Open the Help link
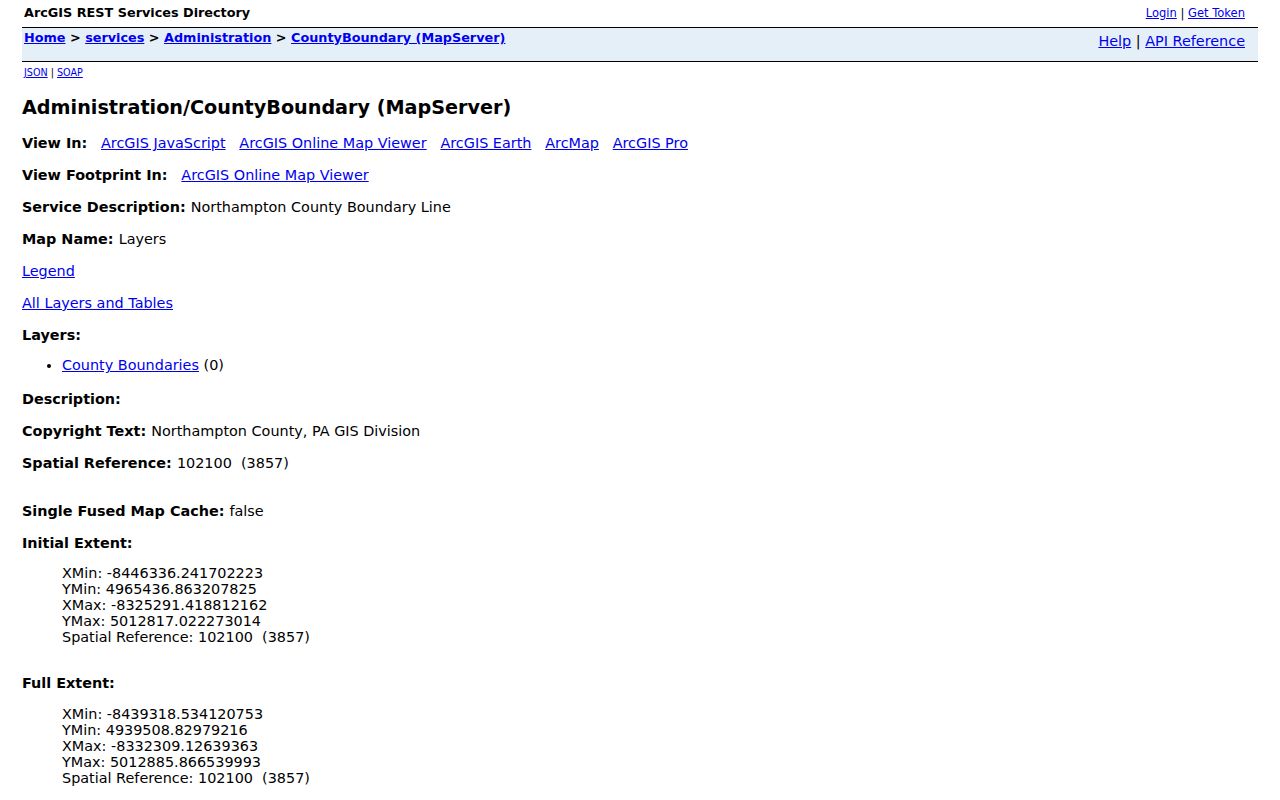This screenshot has height=800, width=1280. (x=1115, y=41)
